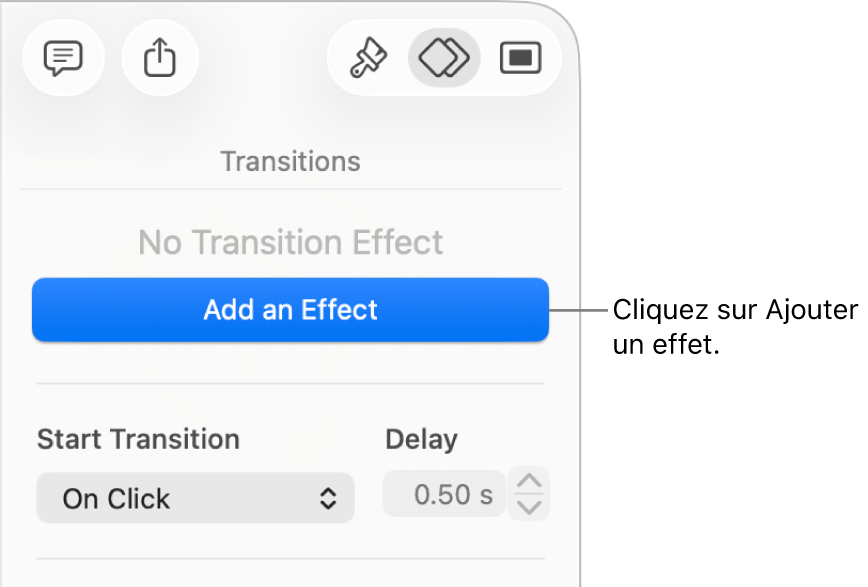
Task: Open the Share options
Action: coord(160,57)
